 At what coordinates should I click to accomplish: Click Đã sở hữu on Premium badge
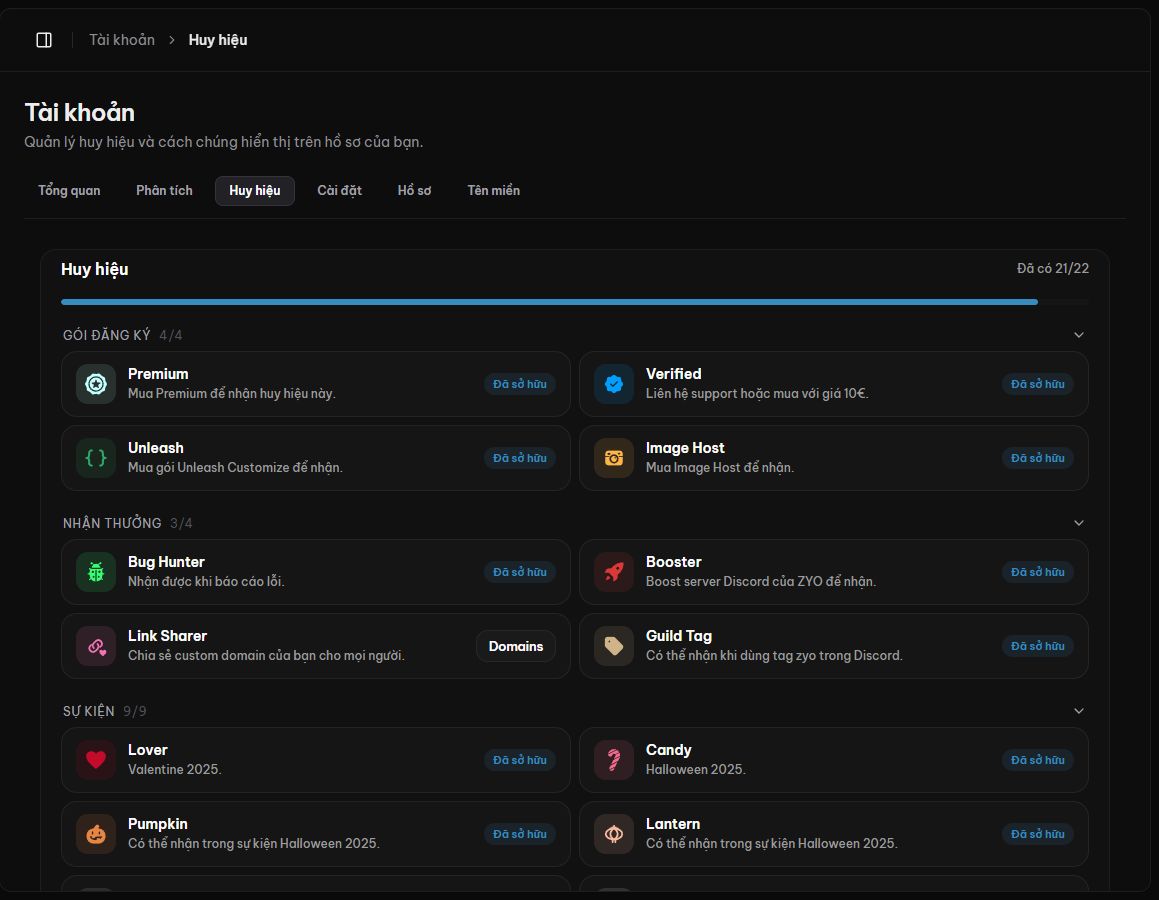[520, 384]
